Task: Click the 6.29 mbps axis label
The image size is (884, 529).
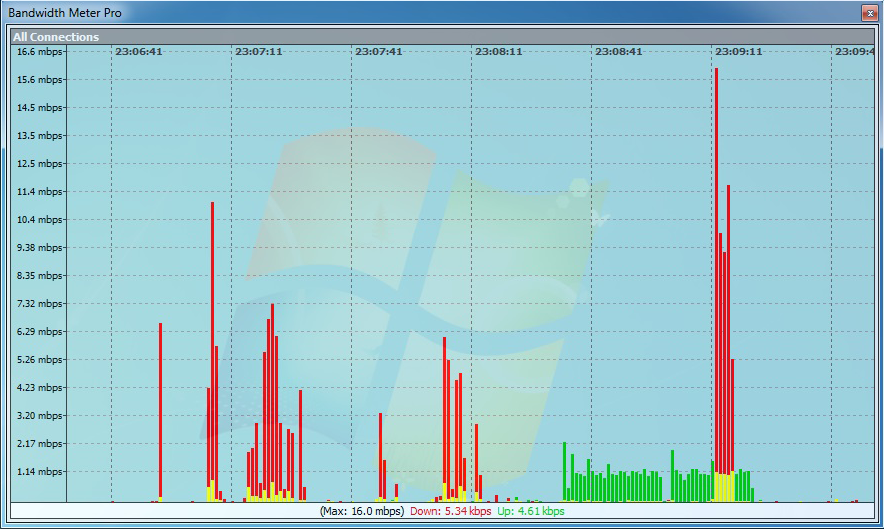Action: [39, 332]
